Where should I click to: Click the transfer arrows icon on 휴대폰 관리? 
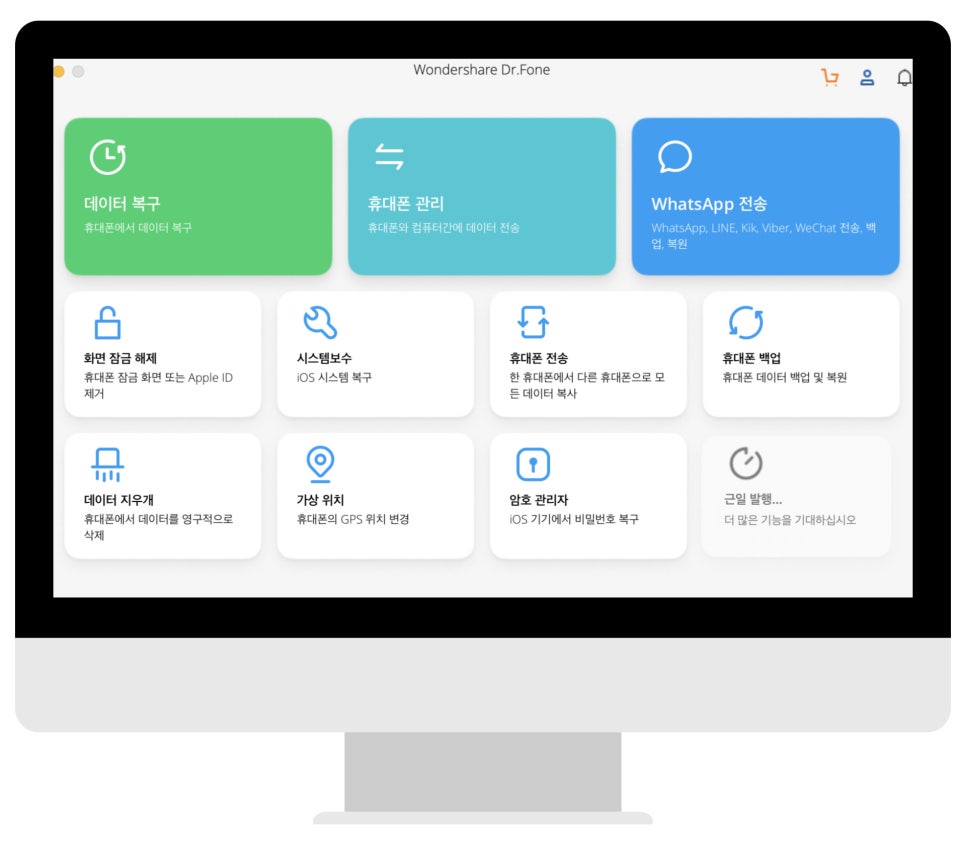[x=389, y=156]
